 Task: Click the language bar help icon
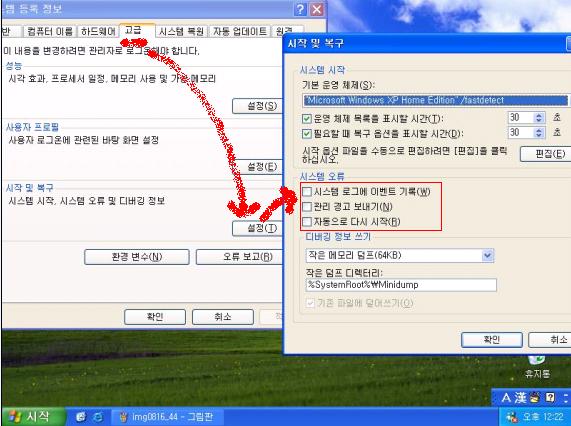click(x=550, y=398)
